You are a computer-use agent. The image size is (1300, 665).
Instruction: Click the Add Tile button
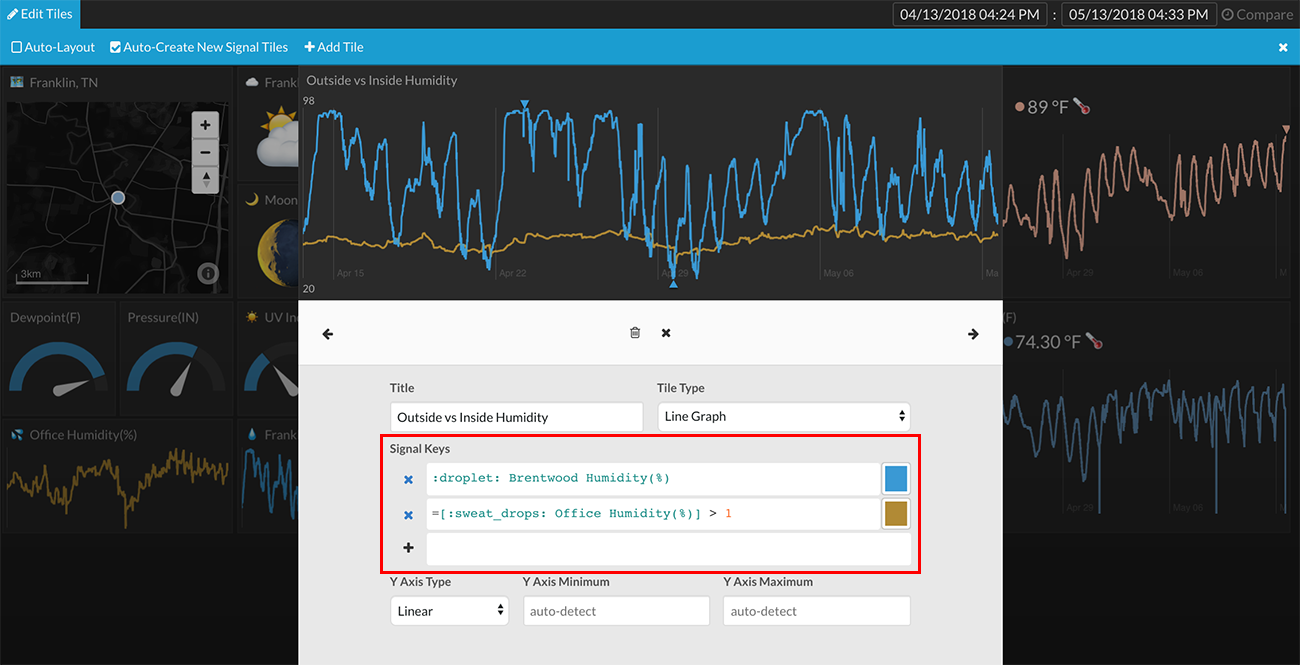pyautogui.click(x=334, y=47)
